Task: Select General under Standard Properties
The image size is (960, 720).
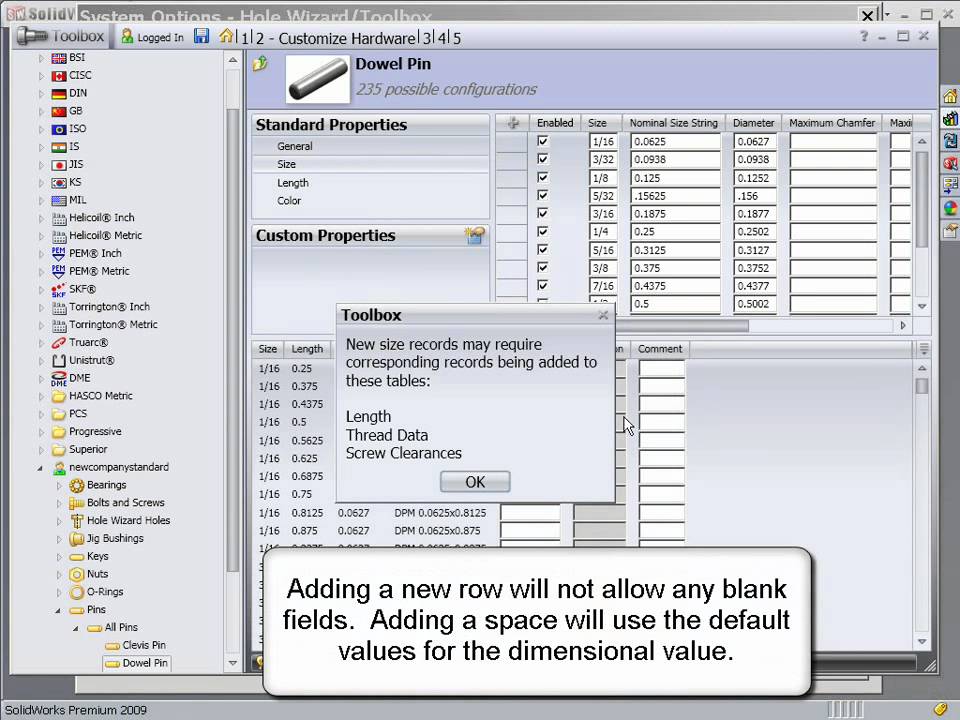Action: (294, 146)
